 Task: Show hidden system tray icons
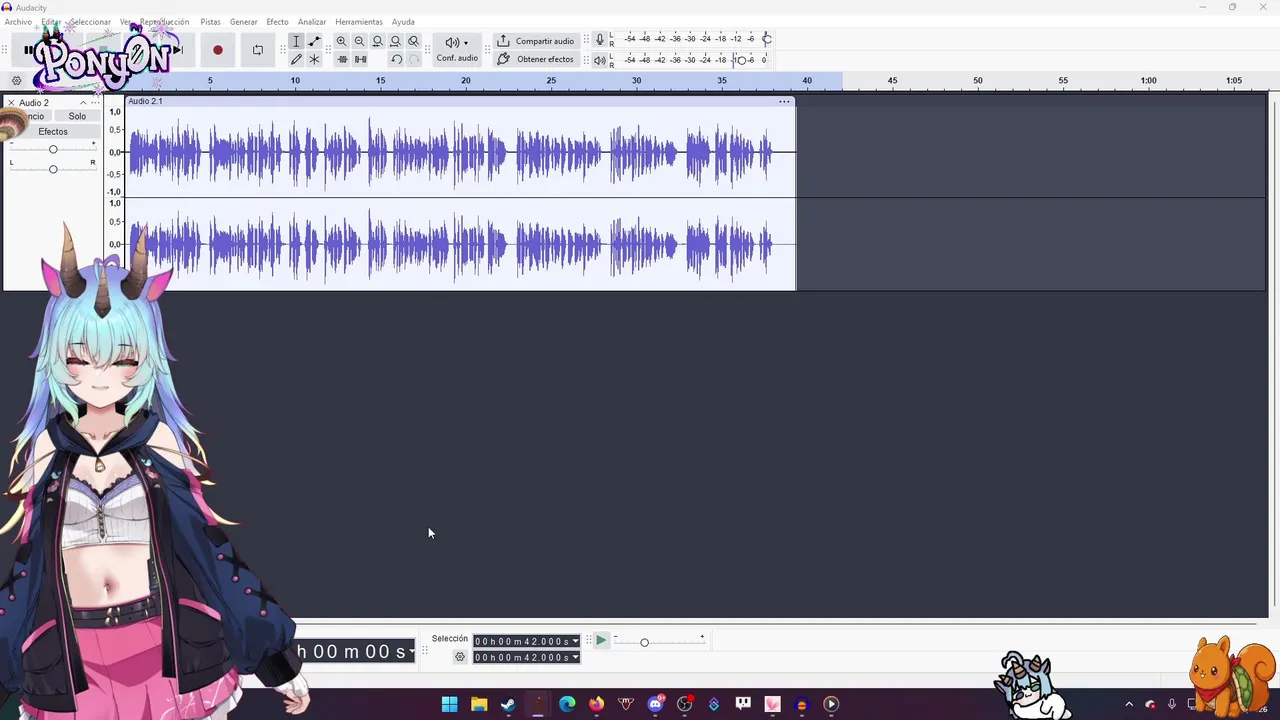(1129, 704)
